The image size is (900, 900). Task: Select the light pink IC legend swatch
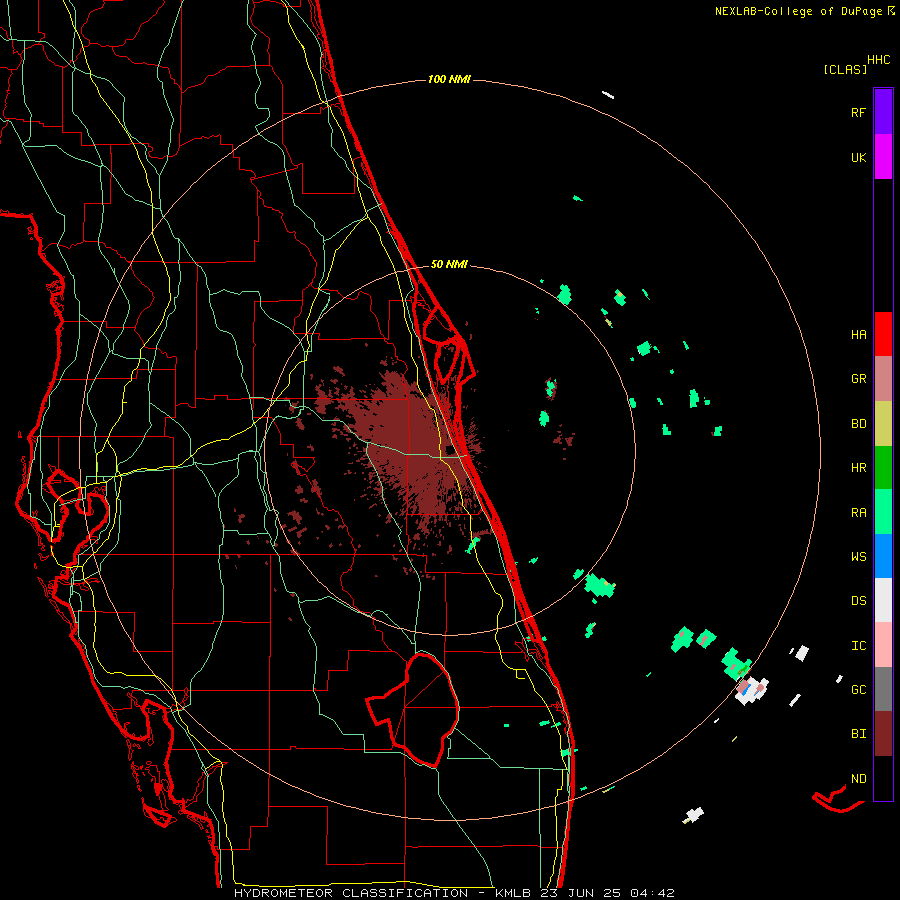(x=883, y=645)
